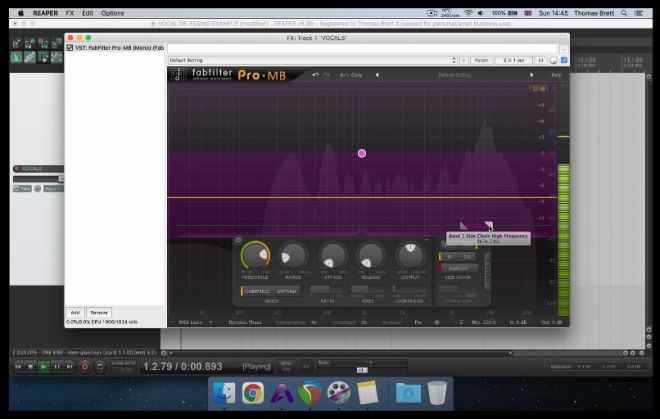Open the REAPER application menu

45,13
